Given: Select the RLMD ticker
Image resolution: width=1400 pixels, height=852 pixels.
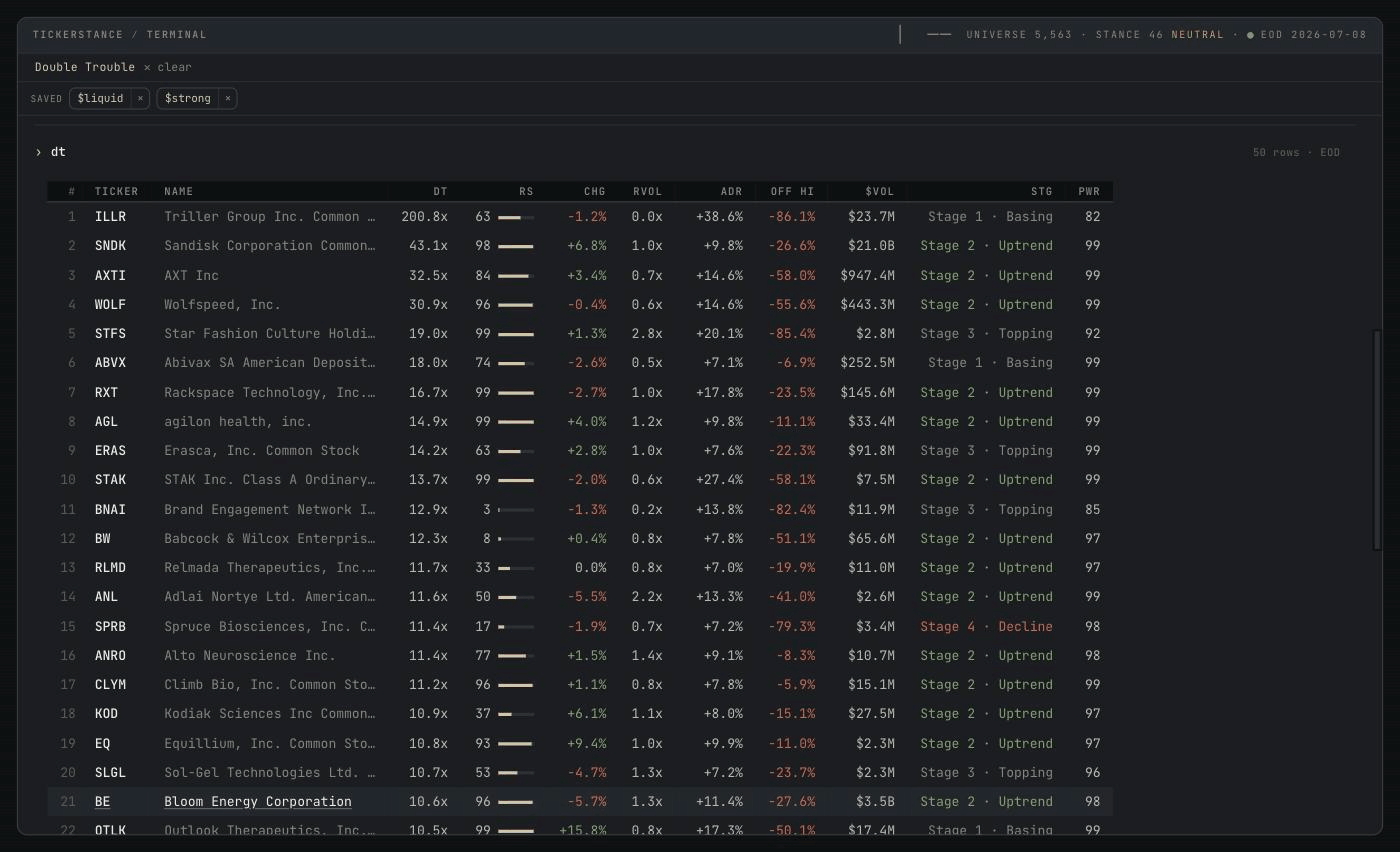Looking at the screenshot, I should pyautogui.click(x=110, y=567).
